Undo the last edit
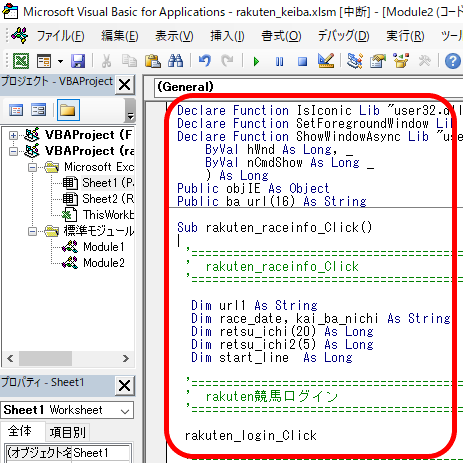This screenshot has width=463, height=463. pyautogui.click(x=205, y=61)
